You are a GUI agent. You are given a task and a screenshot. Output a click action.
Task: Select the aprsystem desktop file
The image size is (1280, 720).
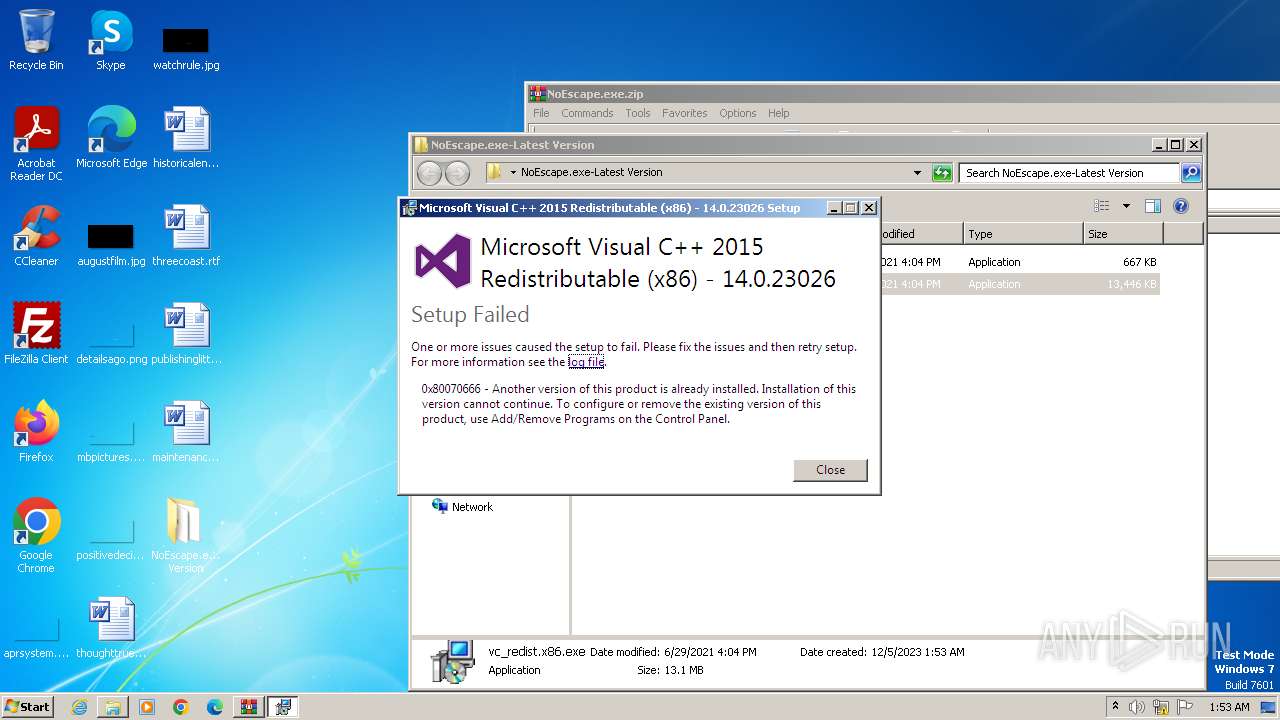[36, 637]
